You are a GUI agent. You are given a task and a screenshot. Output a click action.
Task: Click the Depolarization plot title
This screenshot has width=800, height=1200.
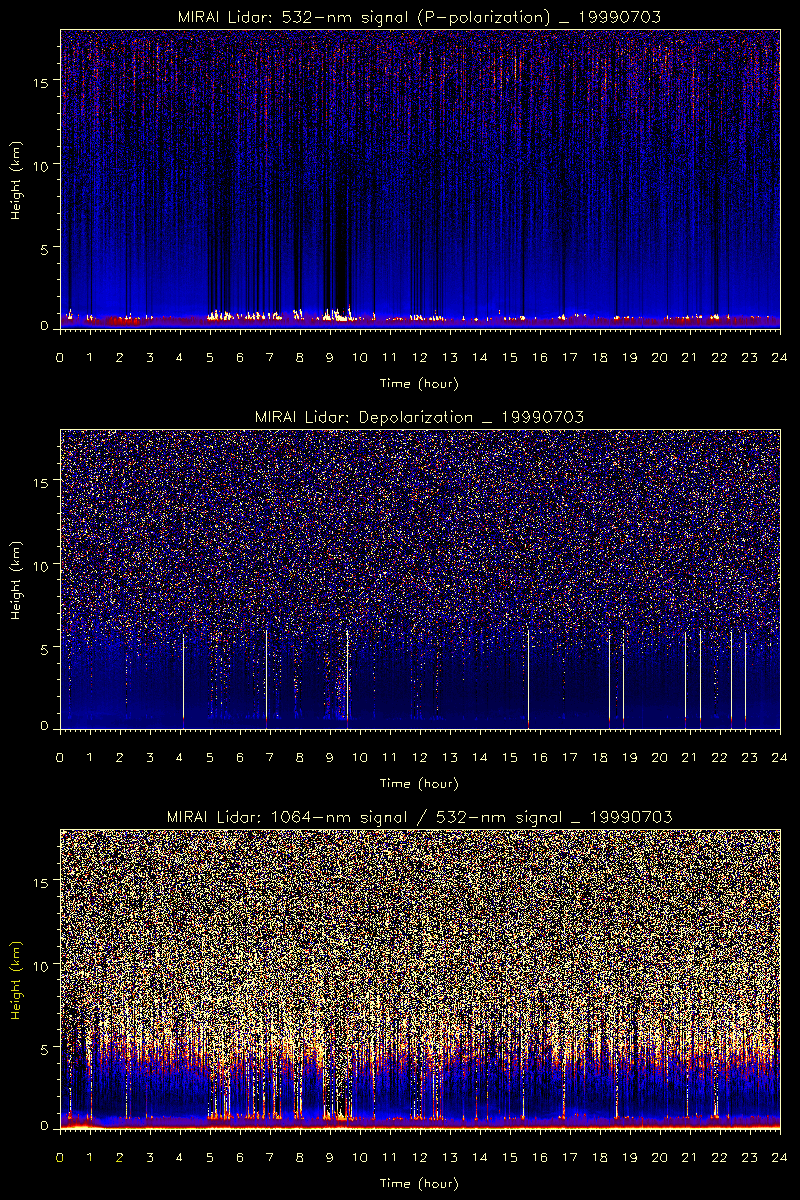click(x=419, y=416)
